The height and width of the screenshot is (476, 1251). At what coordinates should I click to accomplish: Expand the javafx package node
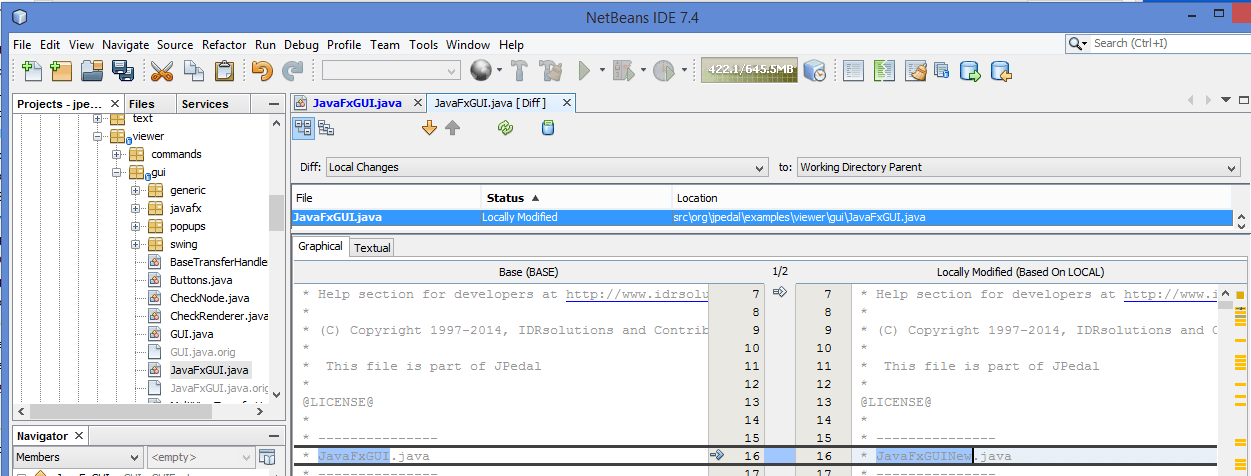(x=135, y=208)
